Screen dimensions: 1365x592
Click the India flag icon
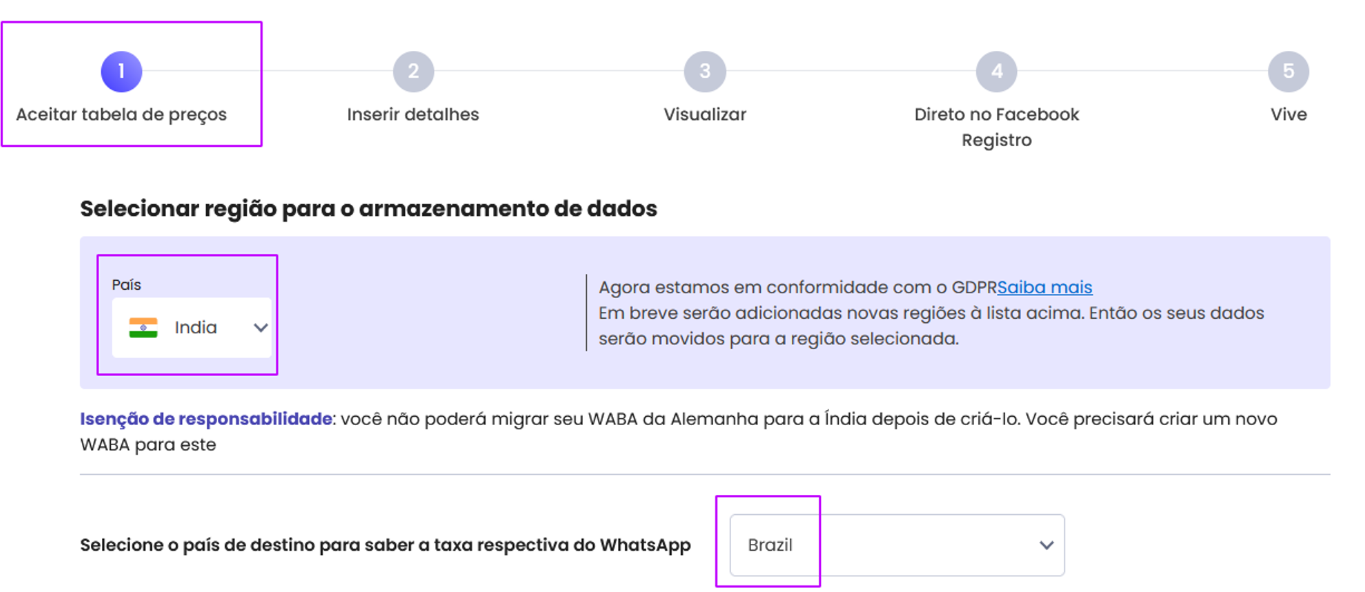144,328
